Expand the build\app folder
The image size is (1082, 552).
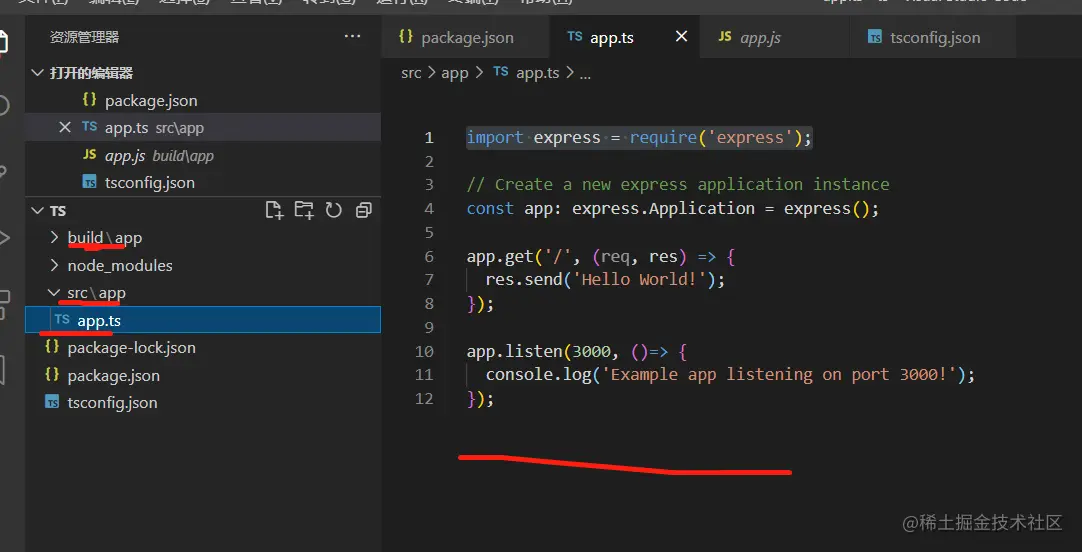click(x=55, y=238)
